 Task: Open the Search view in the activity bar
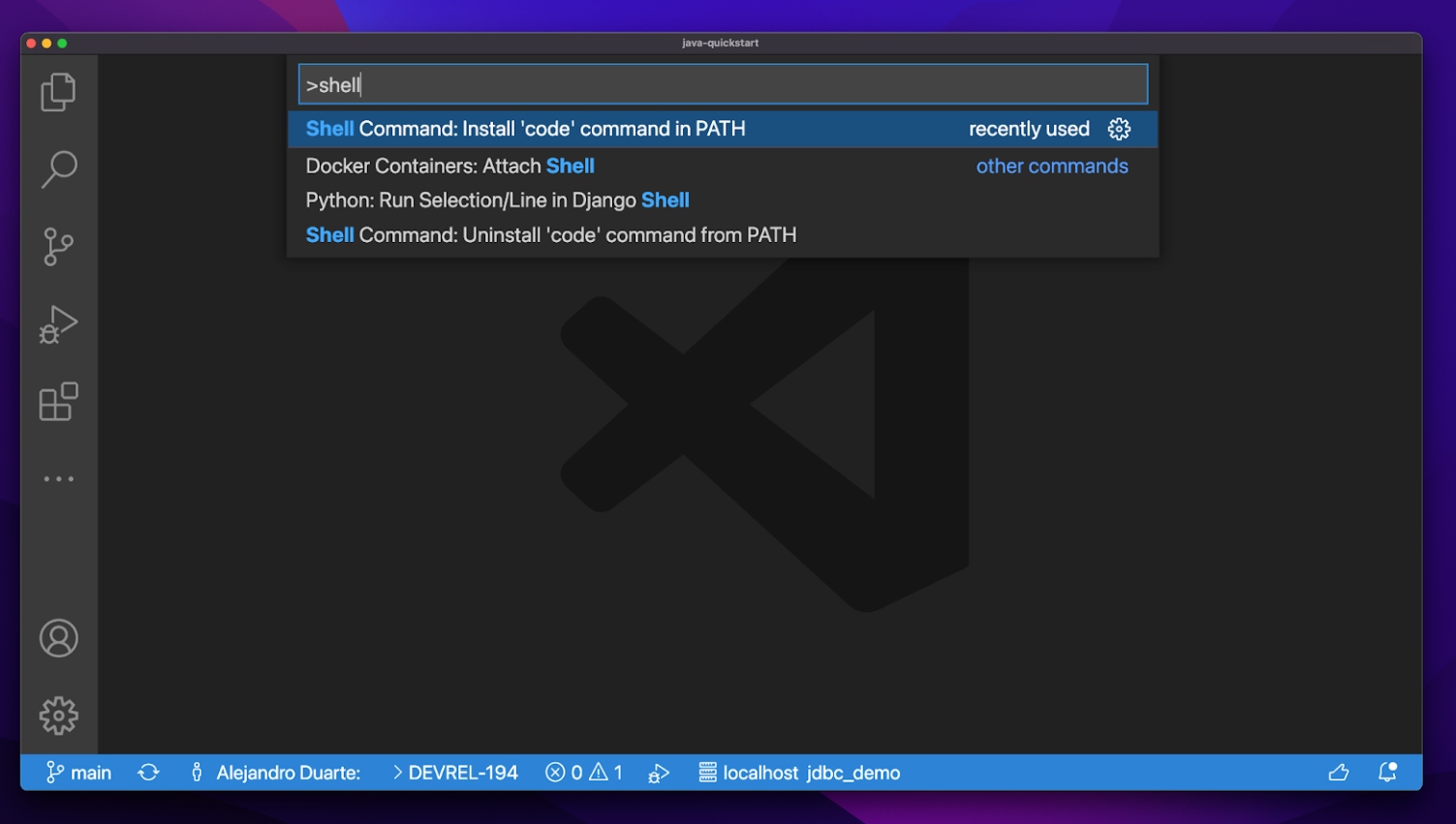[58, 169]
